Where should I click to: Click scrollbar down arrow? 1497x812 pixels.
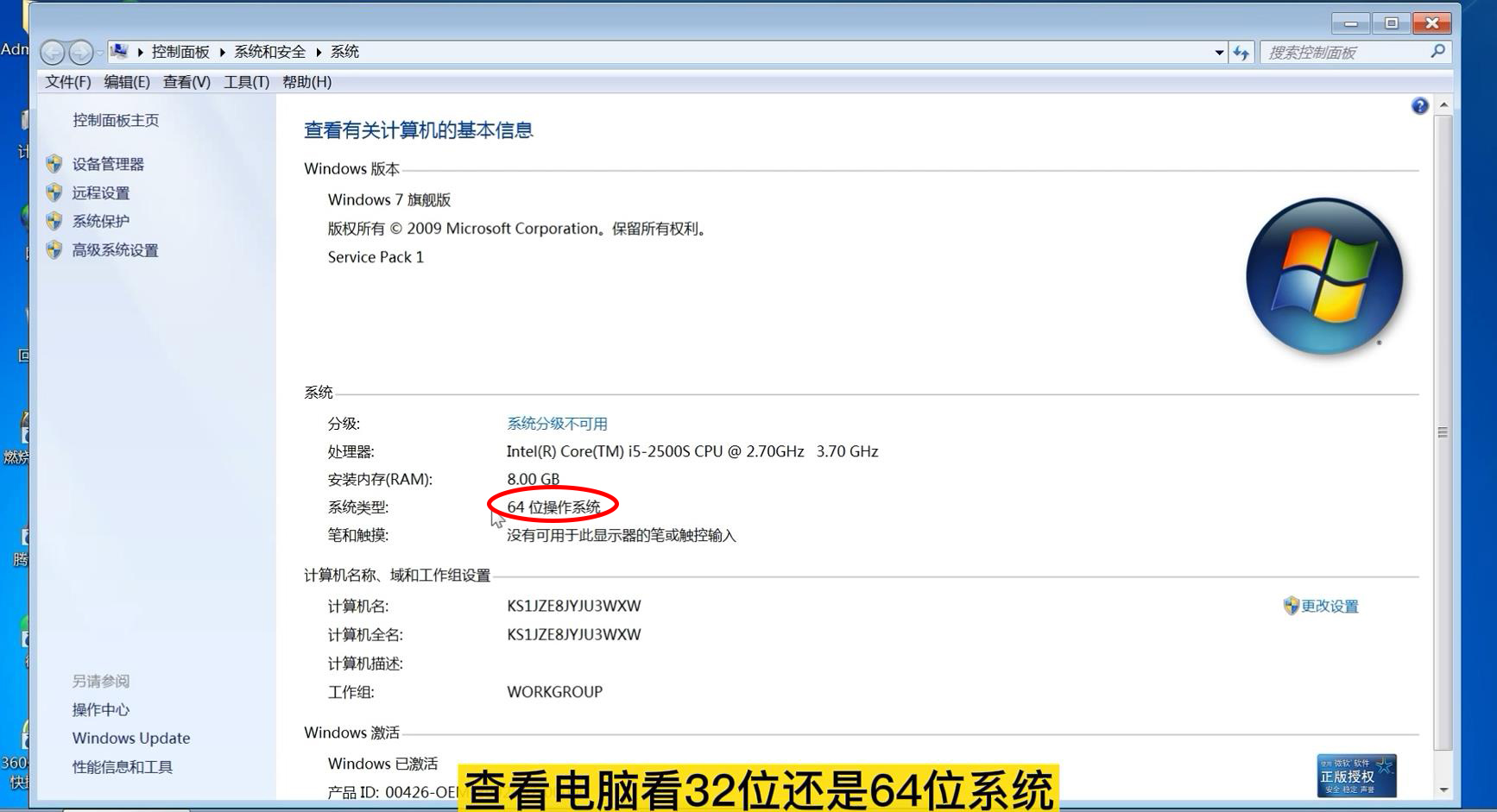pyautogui.click(x=1443, y=790)
